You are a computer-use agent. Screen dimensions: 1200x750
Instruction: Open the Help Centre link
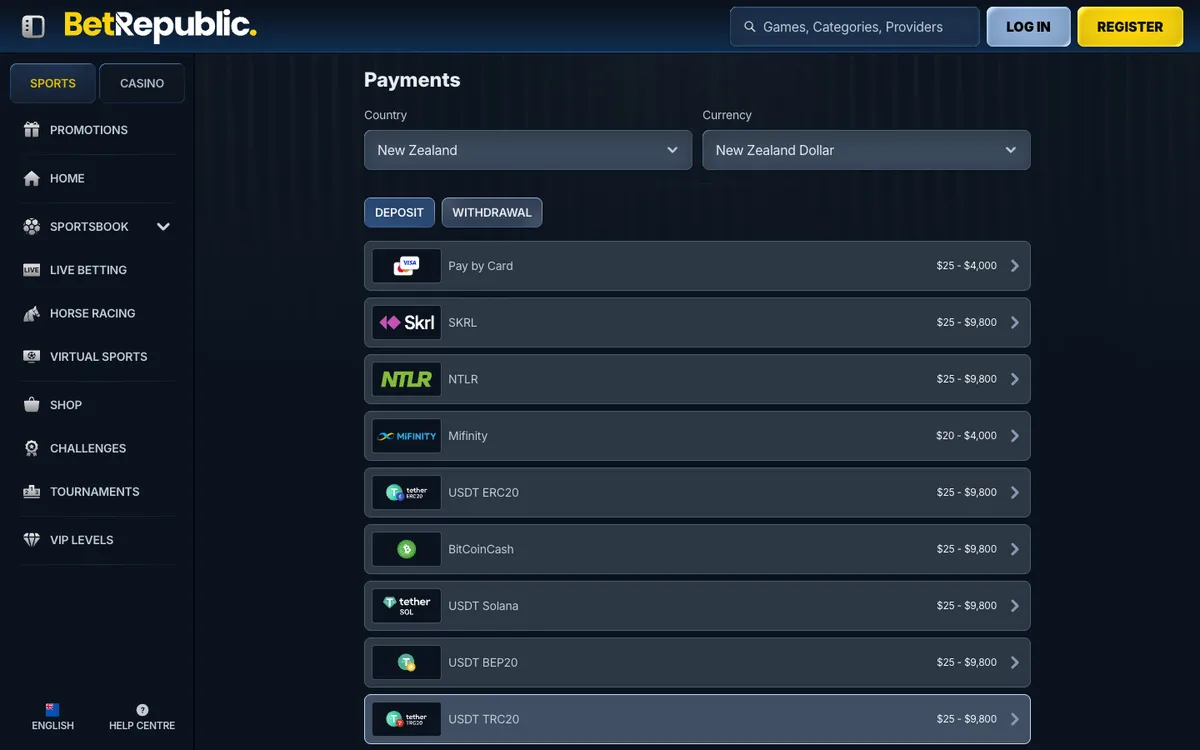coord(142,717)
